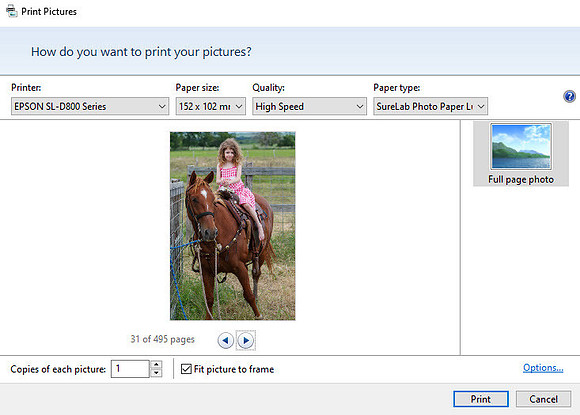Click the Print Pictures printer icon
The width and height of the screenshot is (580, 415).
[11, 11]
